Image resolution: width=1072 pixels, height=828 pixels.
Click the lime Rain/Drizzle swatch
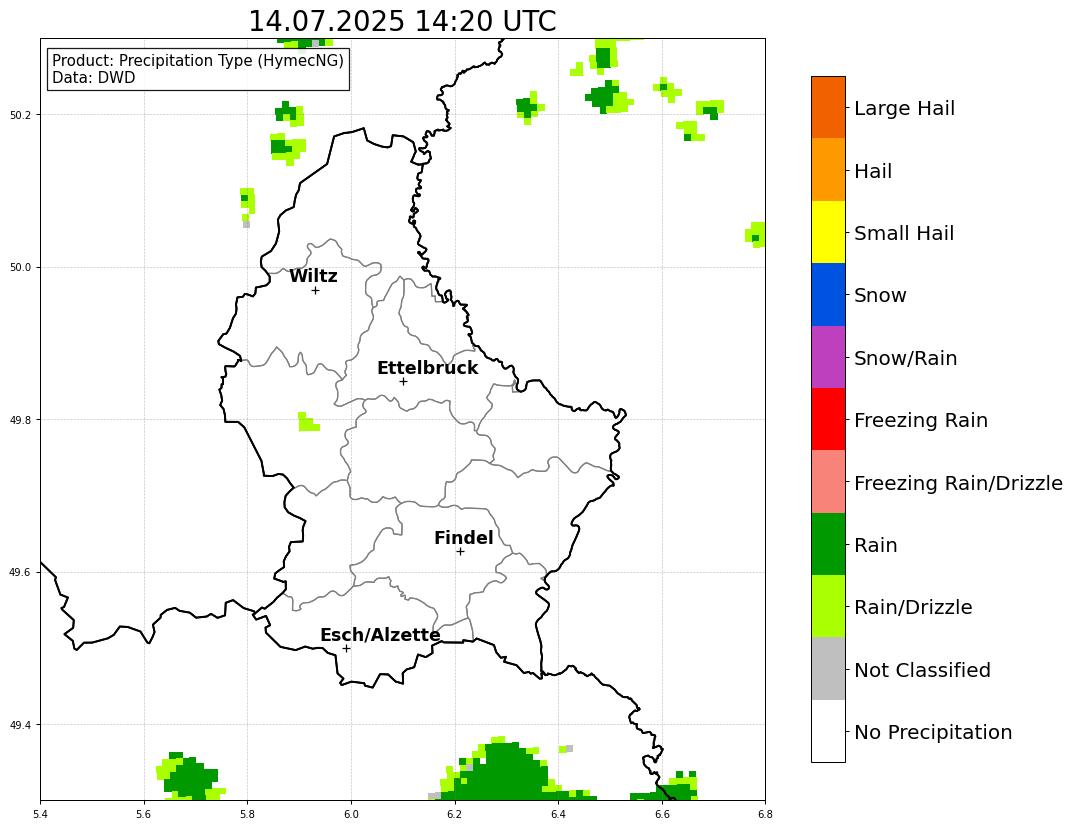(828, 606)
